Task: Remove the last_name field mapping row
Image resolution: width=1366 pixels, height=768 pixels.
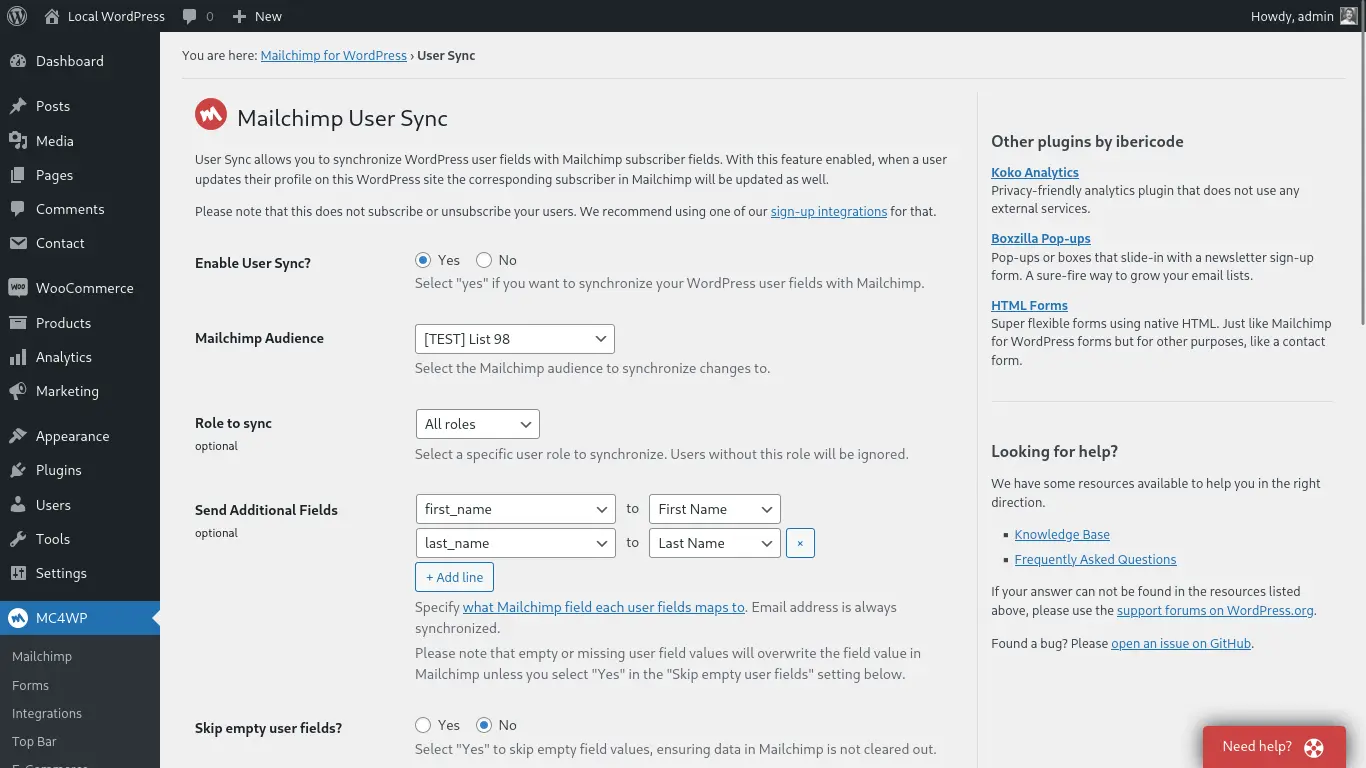Action: [x=800, y=543]
